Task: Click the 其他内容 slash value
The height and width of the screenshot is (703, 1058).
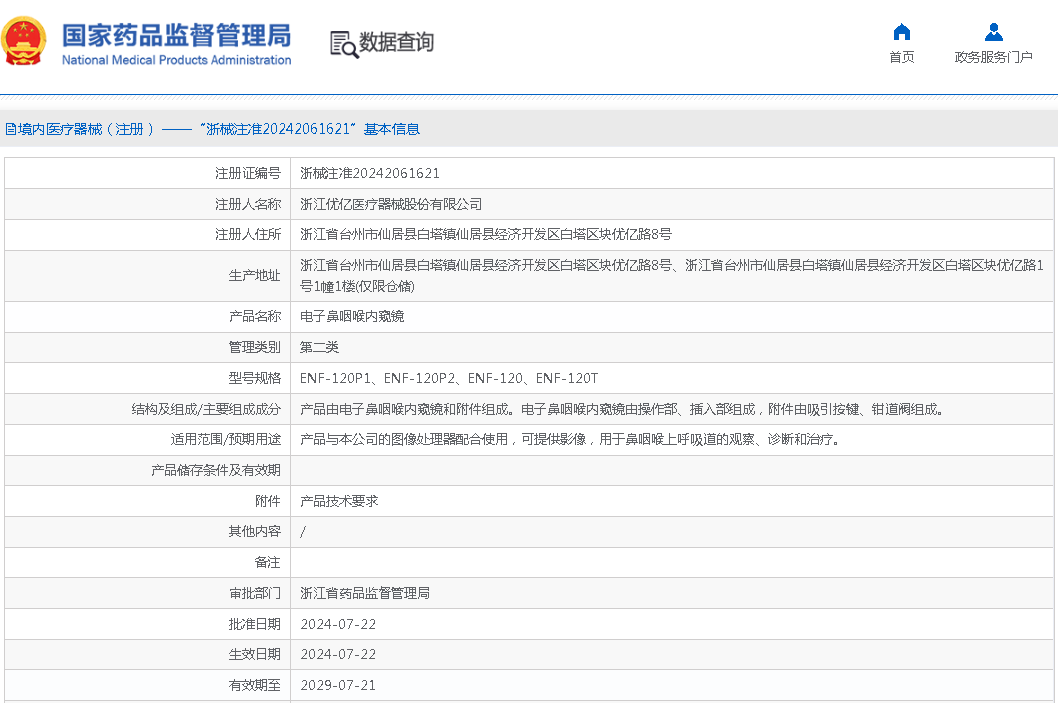Action: tap(303, 532)
